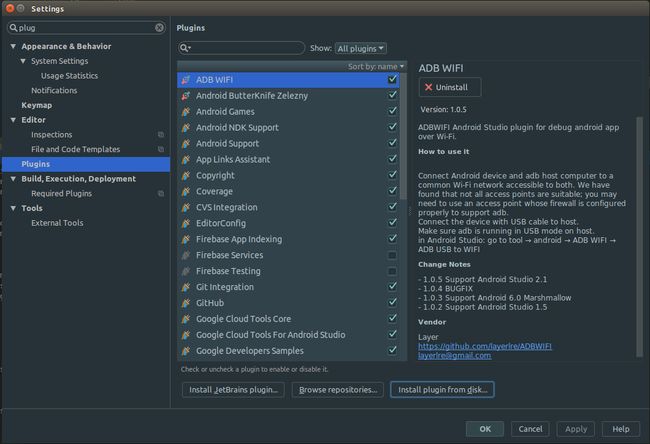Click the plugin list vertical scrollbar
The height and width of the screenshot is (444, 650).
click(x=403, y=137)
